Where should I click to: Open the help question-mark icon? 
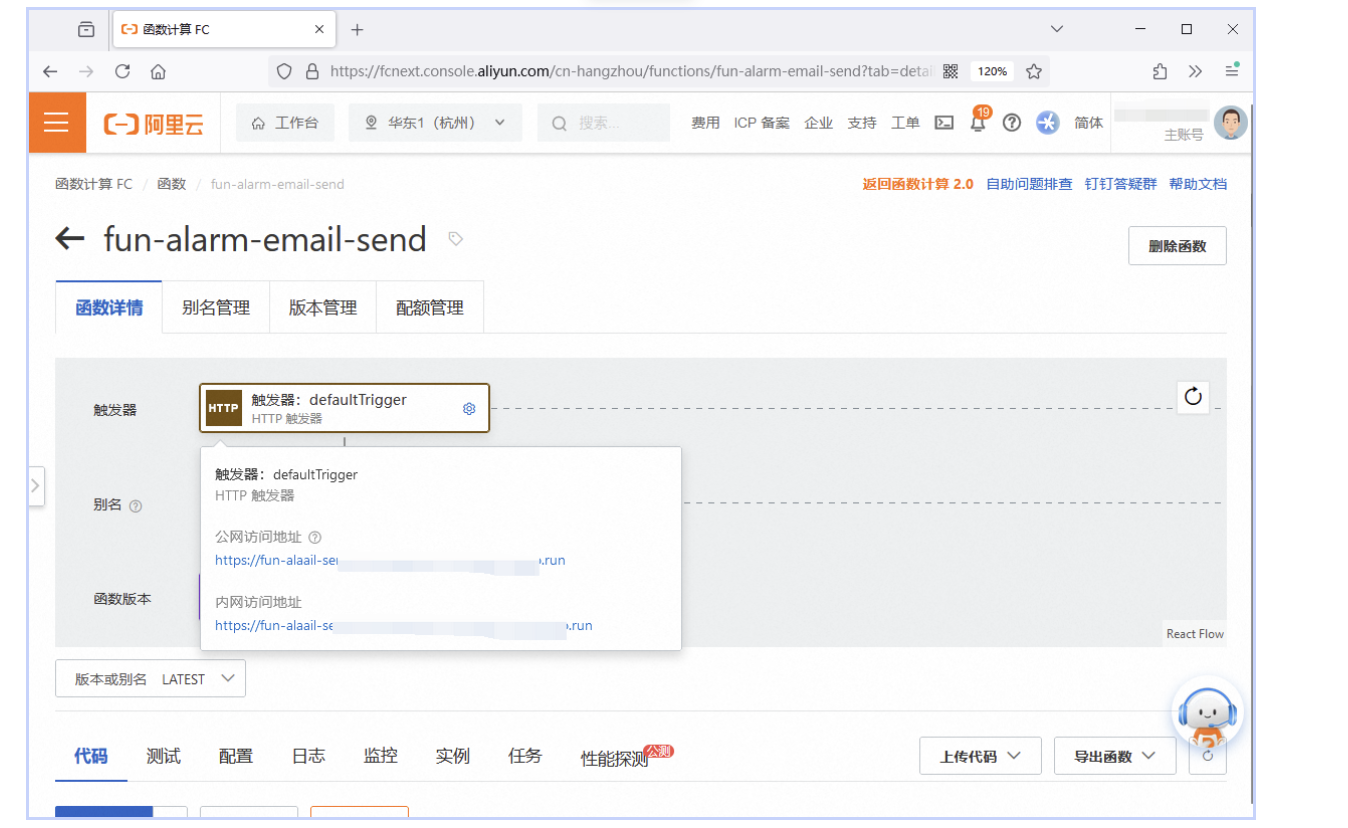pyautogui.click(x=1012, y=123)
